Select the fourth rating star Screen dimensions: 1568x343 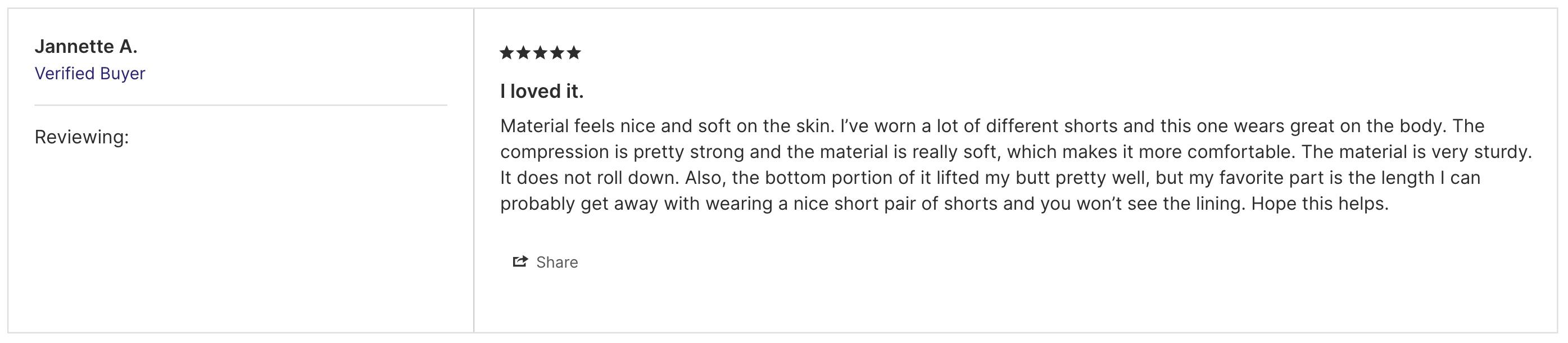(x=557, y=52)
